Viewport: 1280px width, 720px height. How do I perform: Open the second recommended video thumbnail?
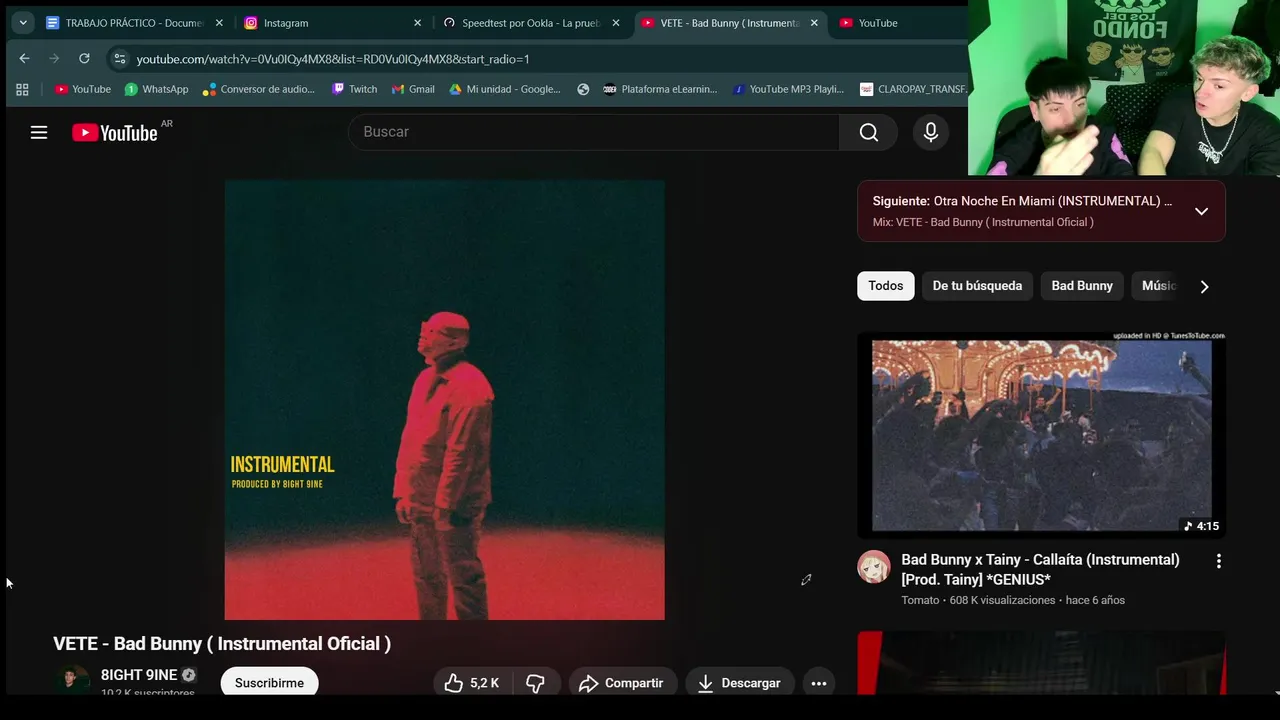1041,662
